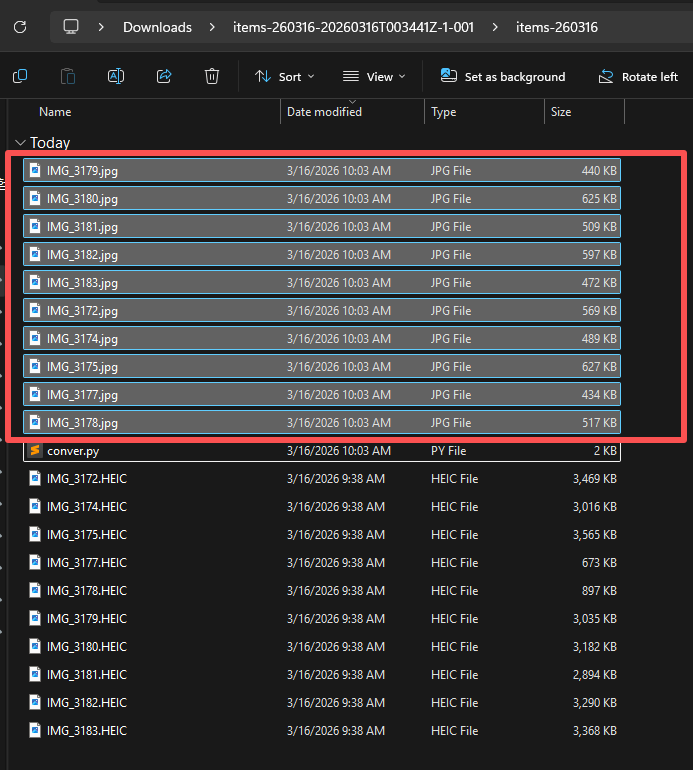This screenshot has width=693, height=770.
Task: Open the Sort dropdown menu
Action: click(x=284, y=76)
